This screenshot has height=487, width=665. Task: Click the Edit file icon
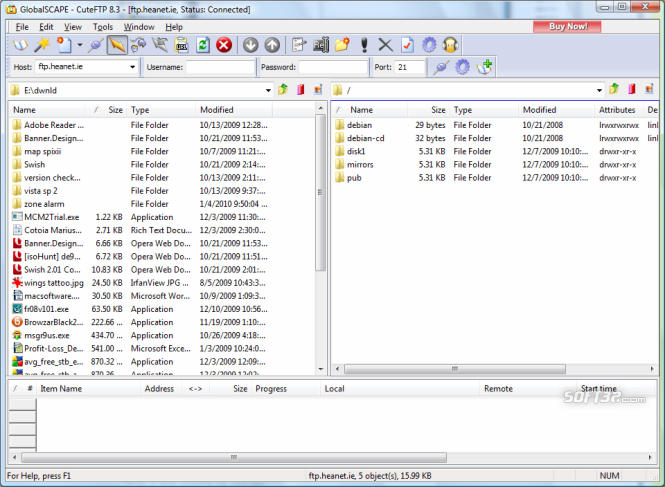point(299,45)
